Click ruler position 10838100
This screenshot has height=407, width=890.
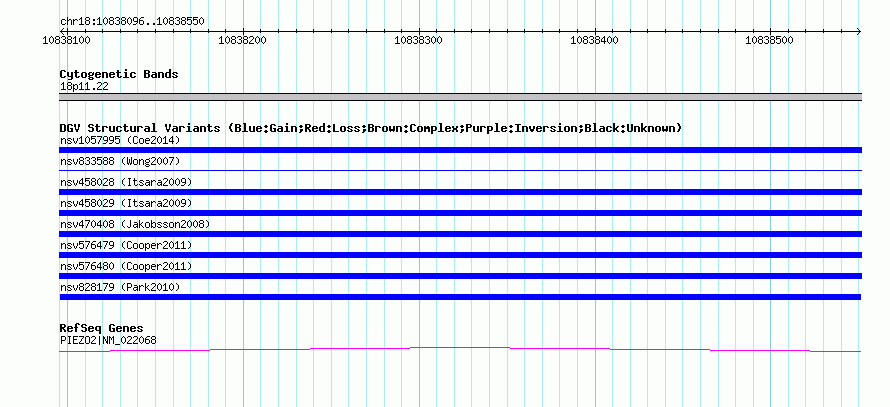click(67, 40)
